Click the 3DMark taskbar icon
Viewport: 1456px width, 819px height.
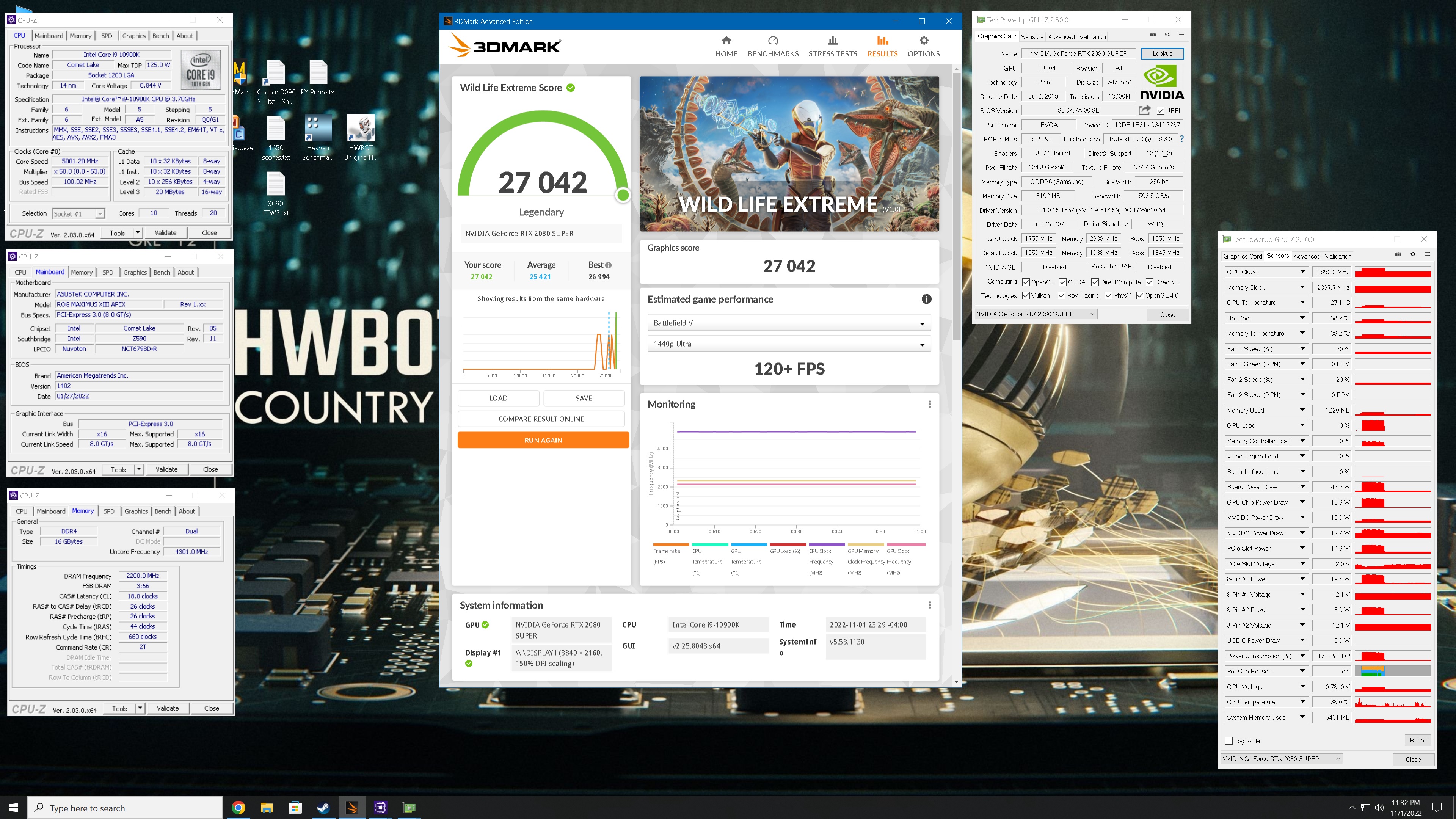tap(351, 808)
